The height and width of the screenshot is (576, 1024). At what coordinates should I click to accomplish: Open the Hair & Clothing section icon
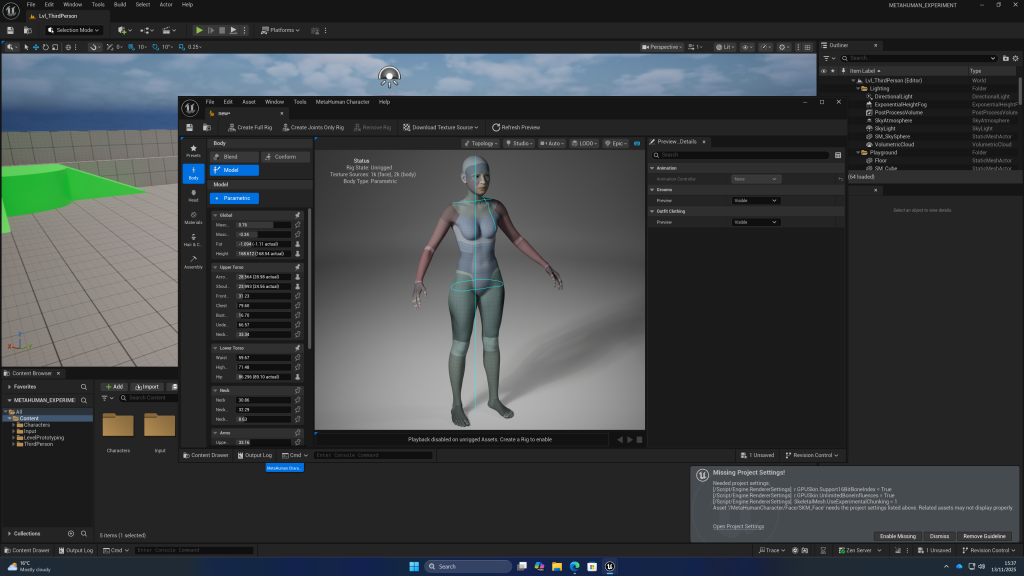coord(193,240)
